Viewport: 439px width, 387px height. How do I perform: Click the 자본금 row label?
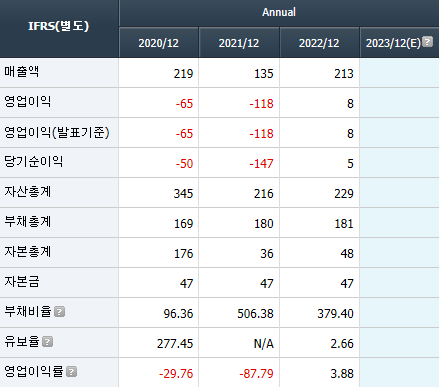[22, 282]
